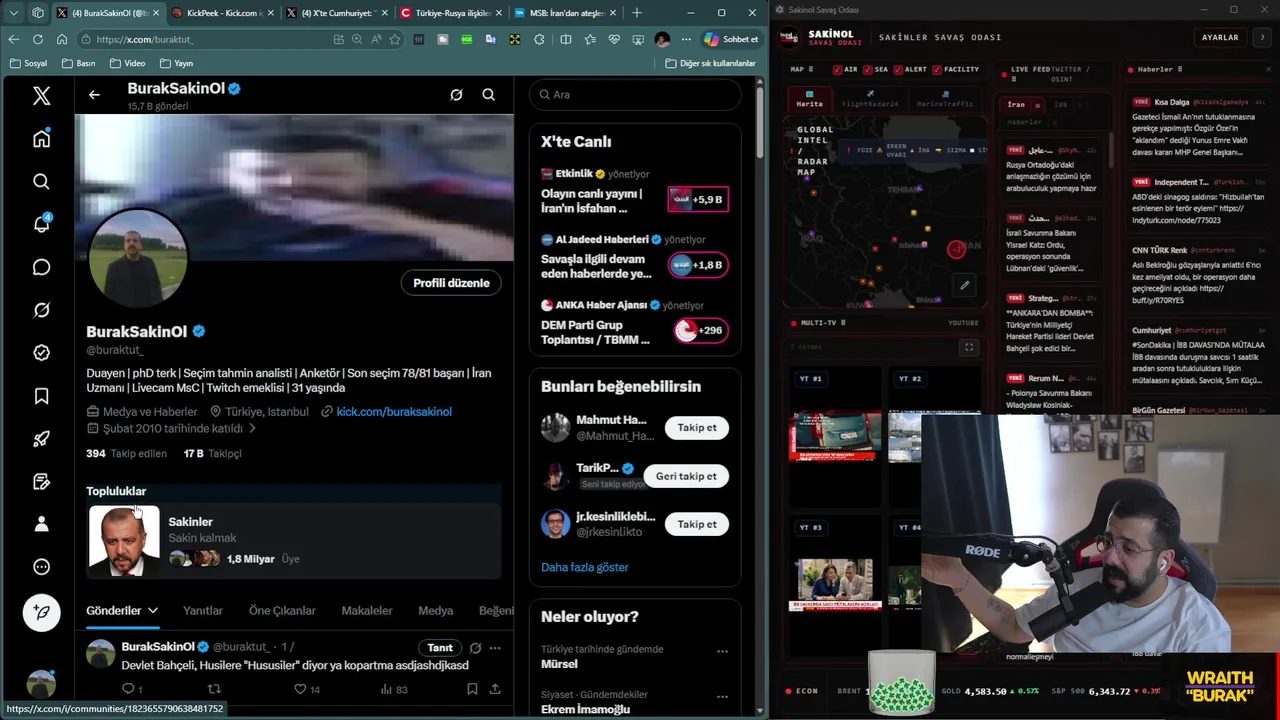Repost the Devlet Bahçeli tweet
Image resolution: width=1280 pixels, height=720 pixels.
[x=213, y=689]
